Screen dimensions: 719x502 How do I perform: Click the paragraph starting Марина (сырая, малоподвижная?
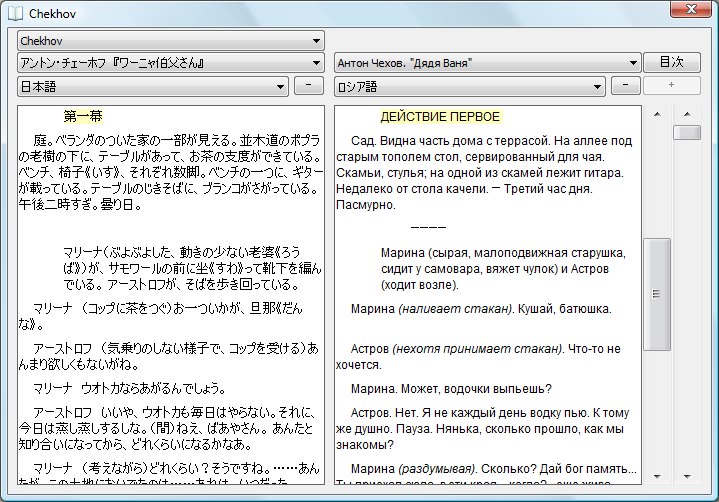click(x=503, y=269)
